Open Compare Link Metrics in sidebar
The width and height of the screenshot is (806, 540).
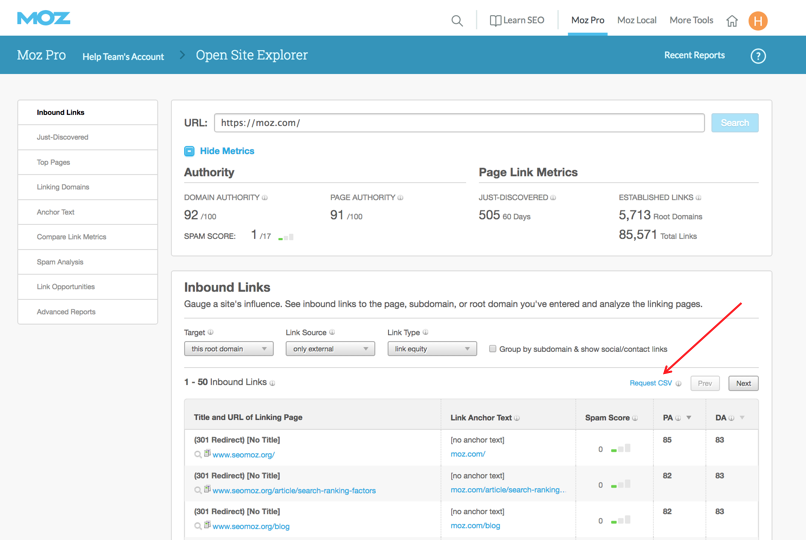[87, 237]
